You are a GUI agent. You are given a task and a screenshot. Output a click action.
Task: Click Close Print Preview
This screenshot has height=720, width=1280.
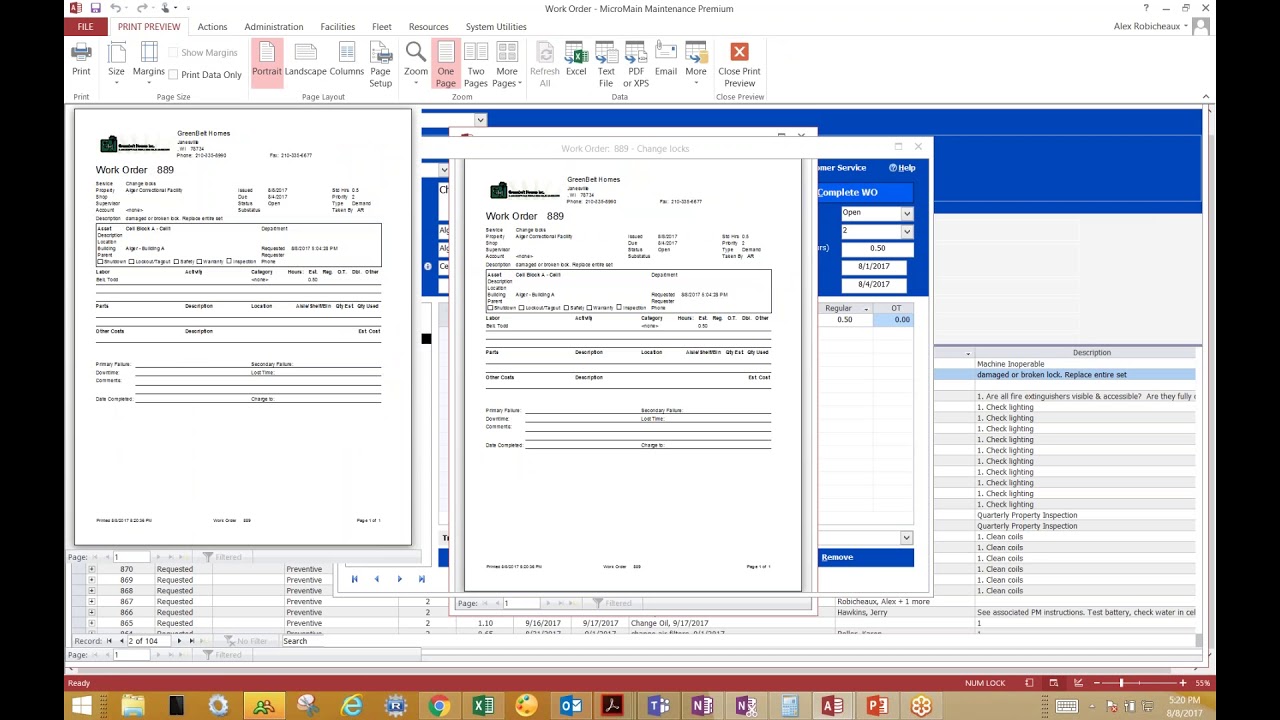click(x=739, y=65)
